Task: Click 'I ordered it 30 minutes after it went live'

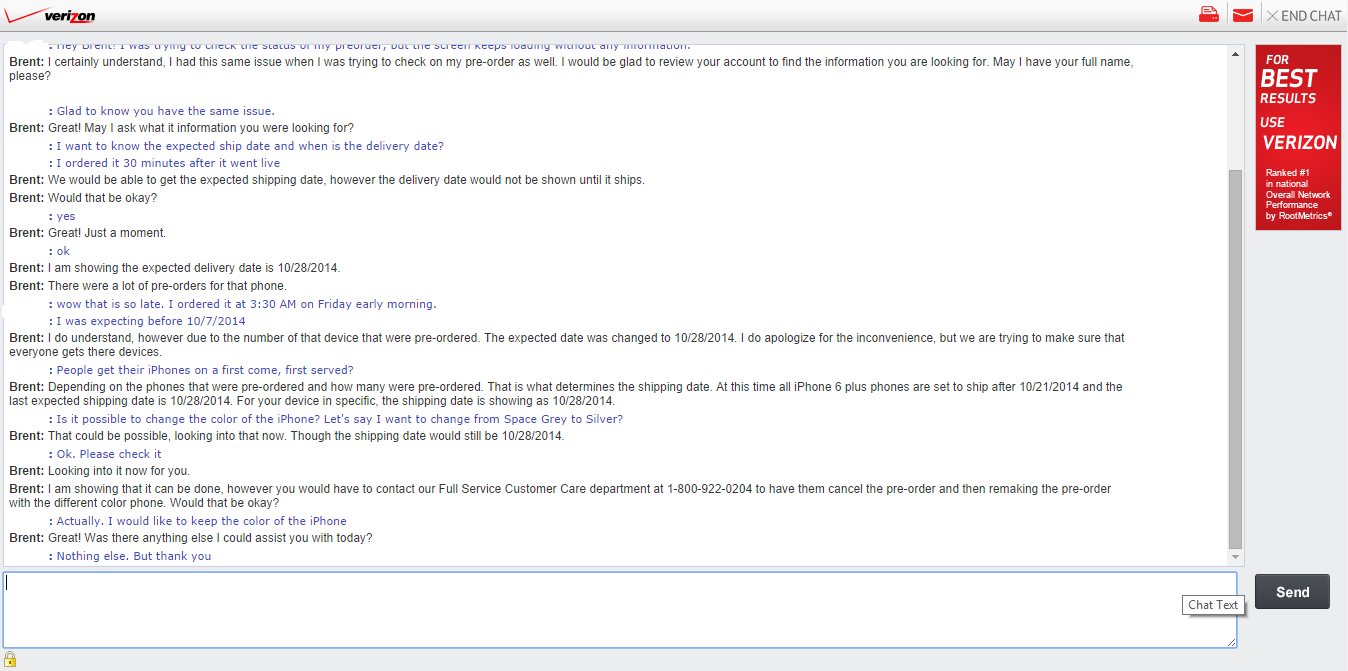Action: 168,163
